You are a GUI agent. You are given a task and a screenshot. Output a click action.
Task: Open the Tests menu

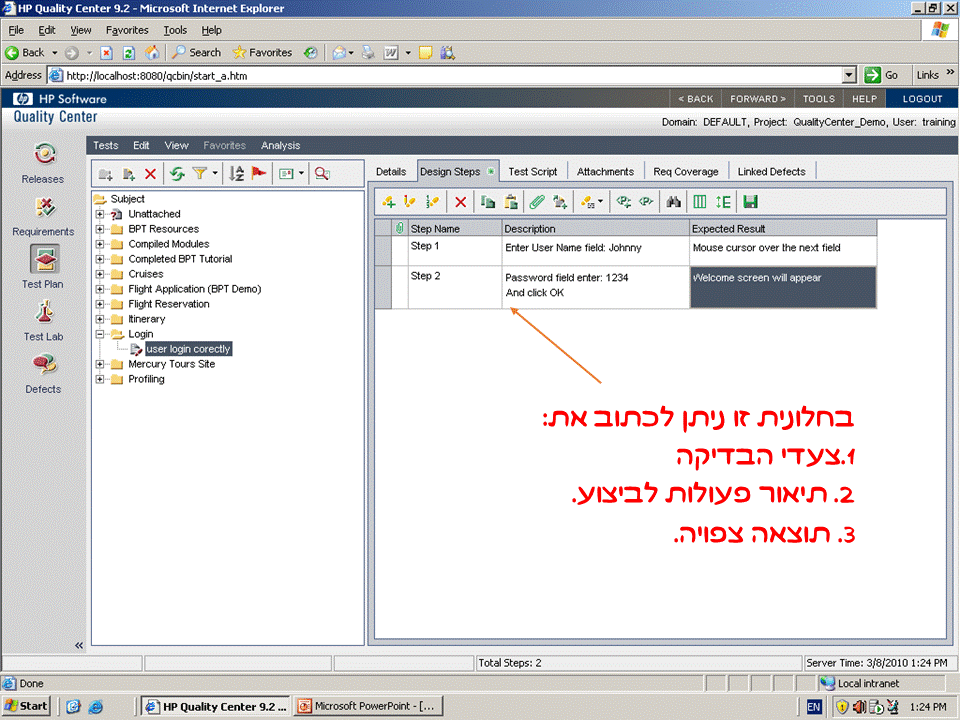105,145
